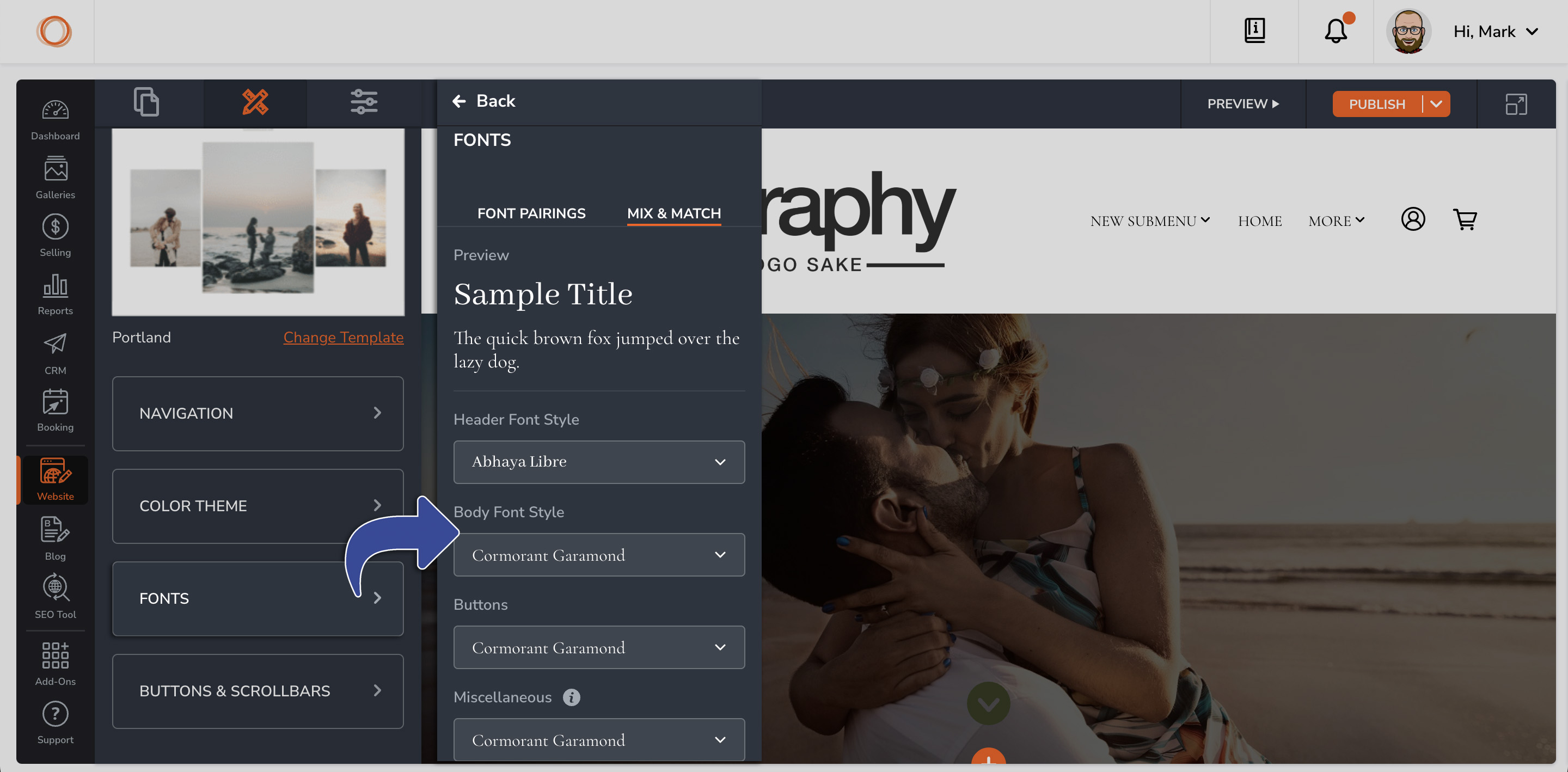Click the shopping cart icon
1568x772 pixels.
pos(1465,219)
